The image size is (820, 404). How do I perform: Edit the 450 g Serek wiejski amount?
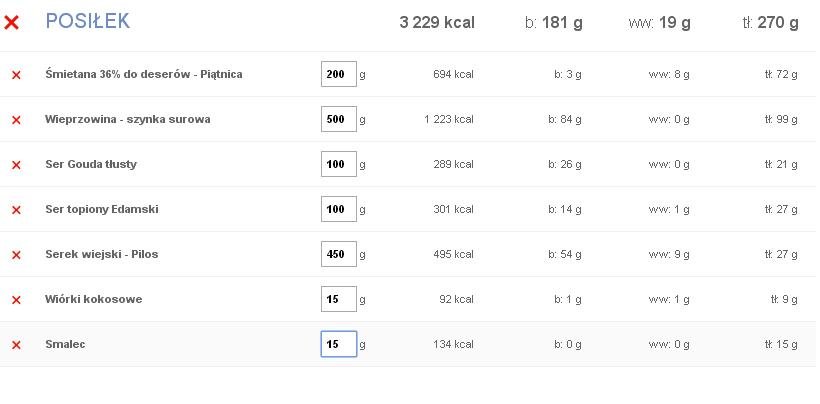tap(339, 253)
